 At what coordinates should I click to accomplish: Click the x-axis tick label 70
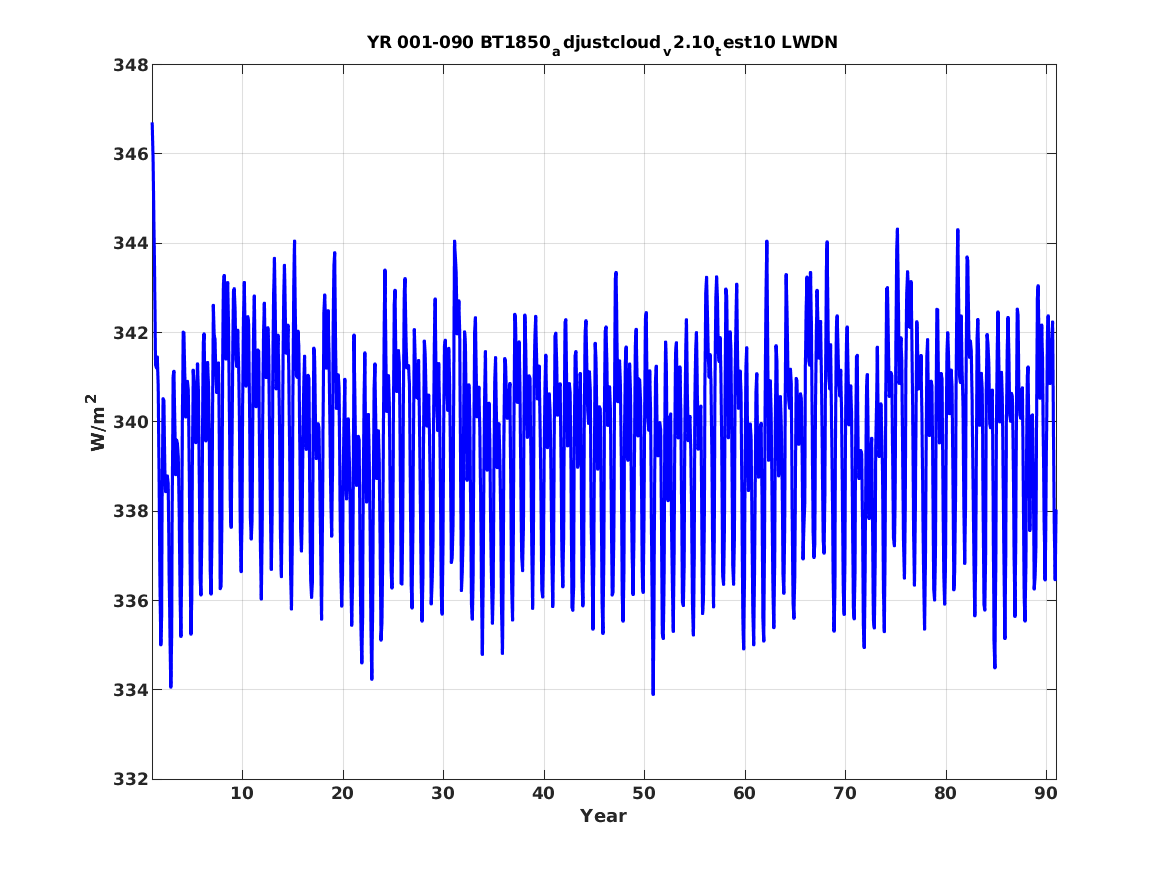(845, 794)
